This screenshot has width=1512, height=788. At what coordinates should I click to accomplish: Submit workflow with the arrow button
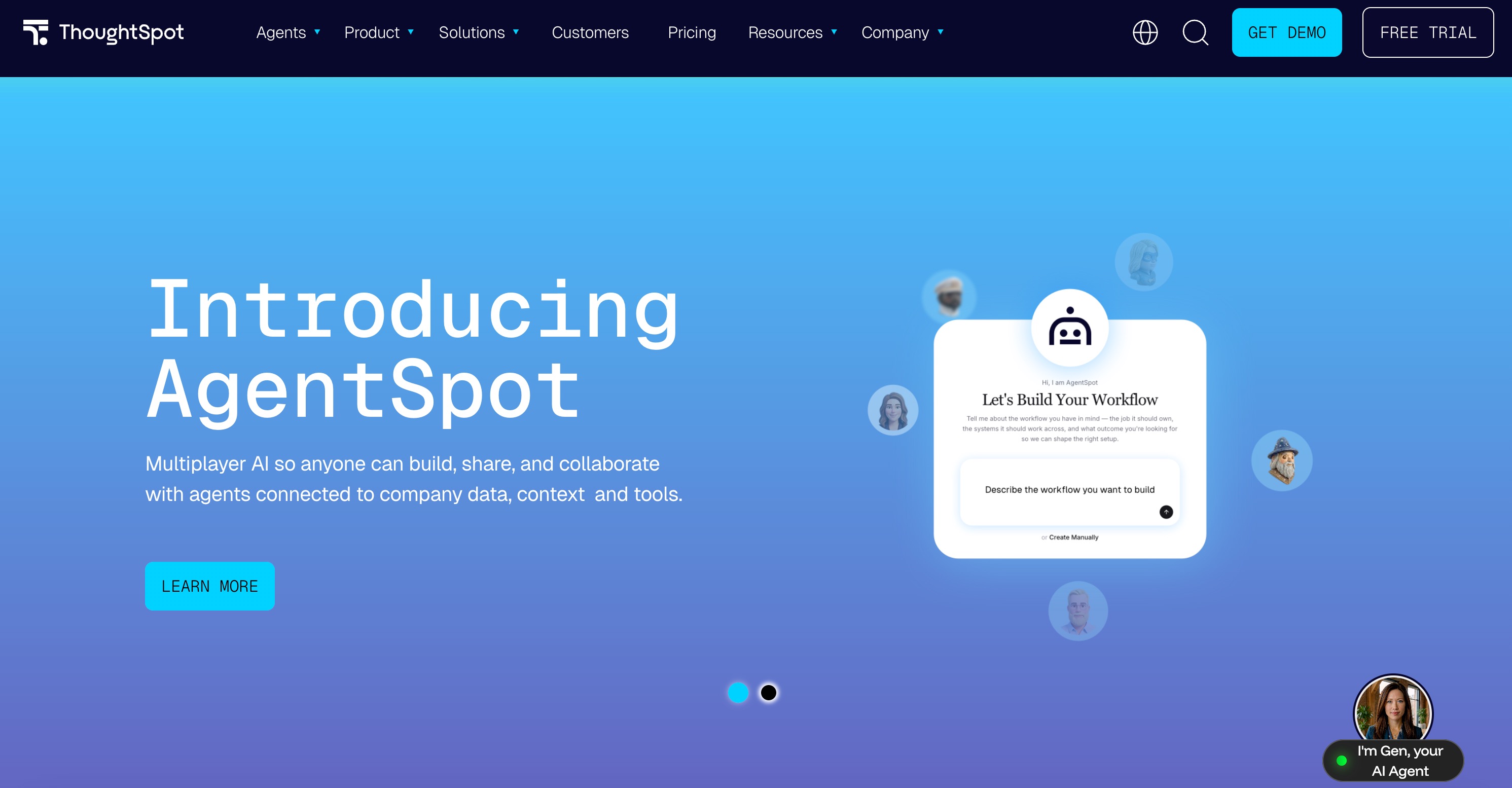point(1166,512)
